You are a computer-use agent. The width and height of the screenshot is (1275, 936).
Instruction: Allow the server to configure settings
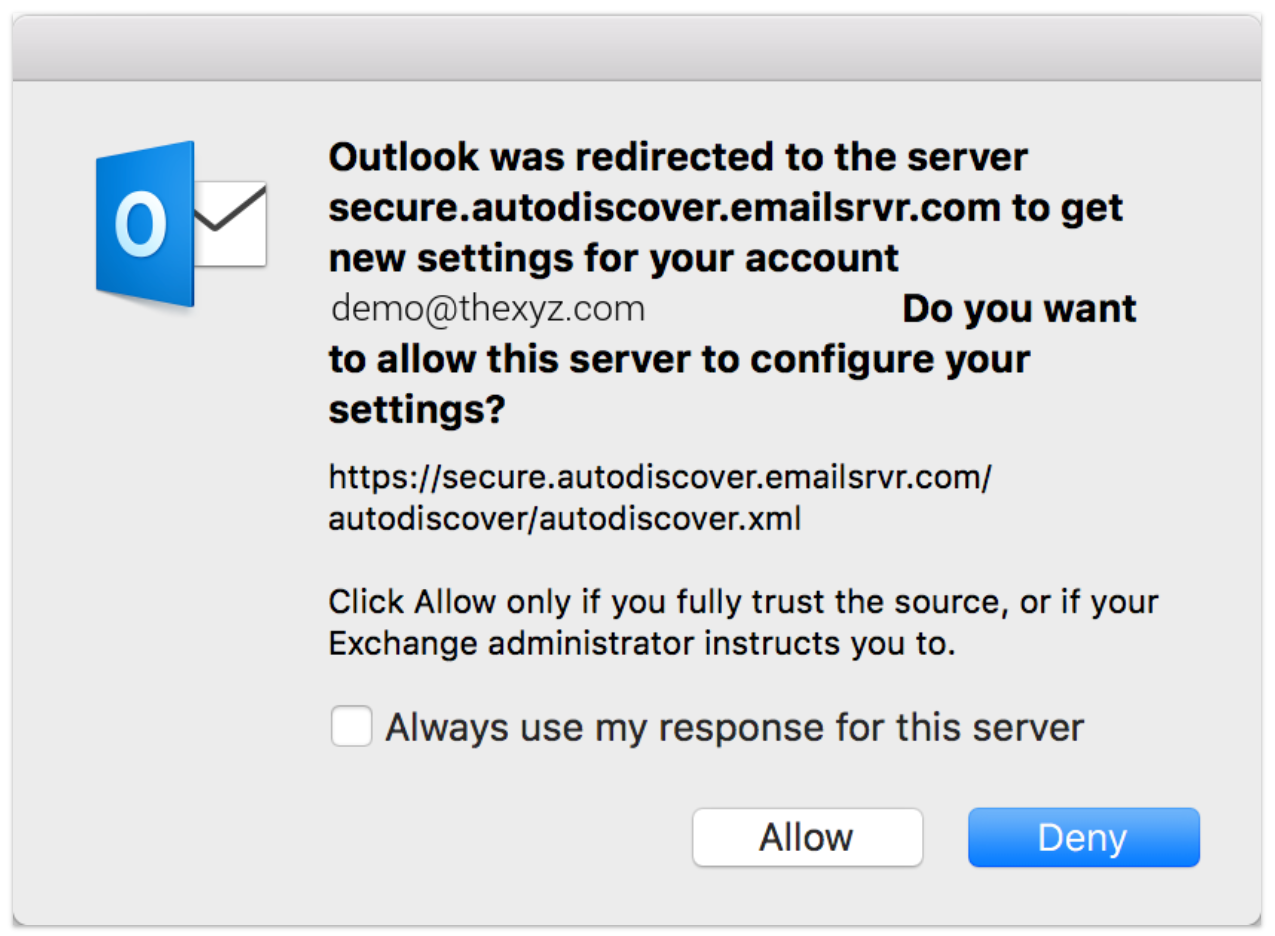[807, 837]
